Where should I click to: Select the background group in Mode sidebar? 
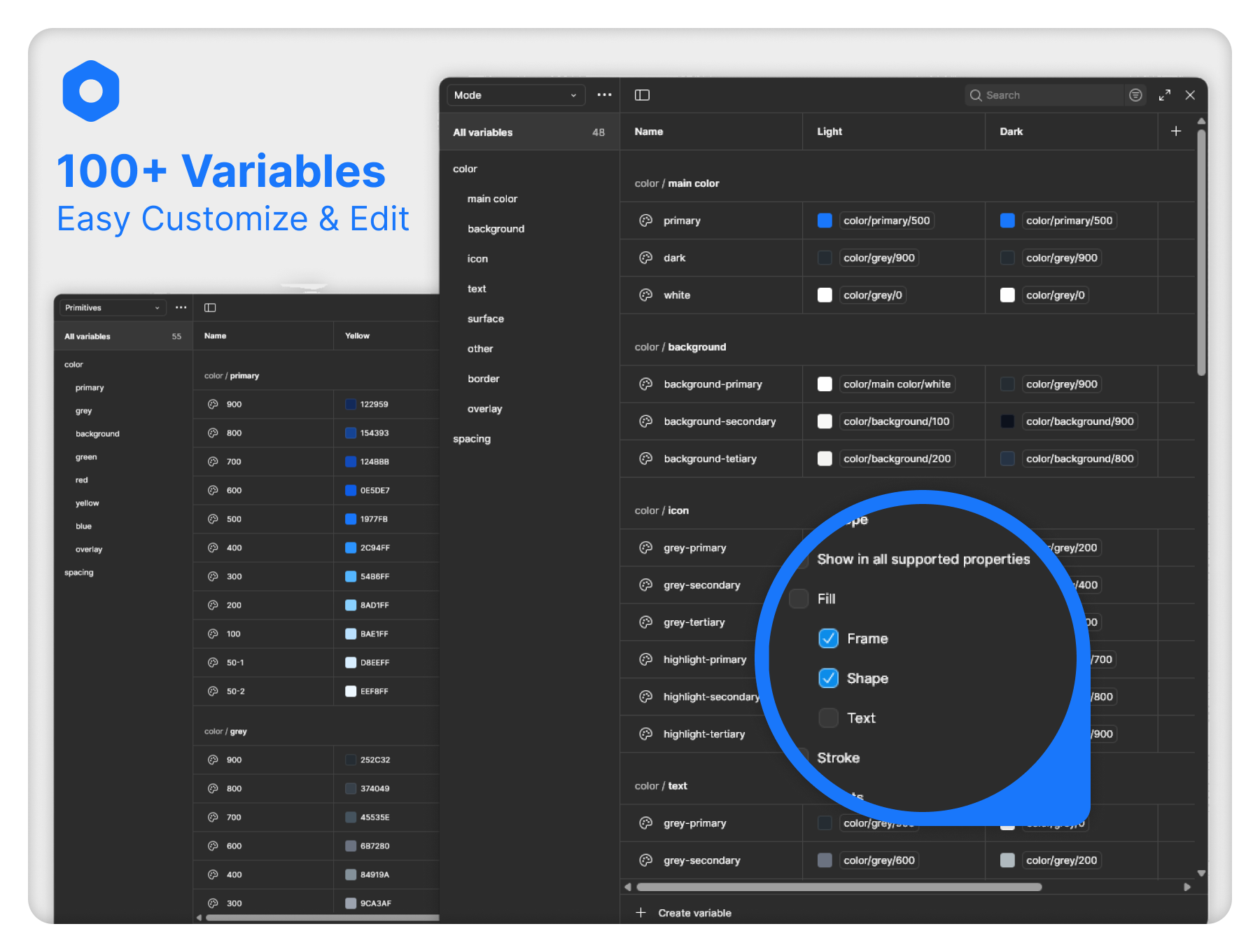click(x=496, y=229)
